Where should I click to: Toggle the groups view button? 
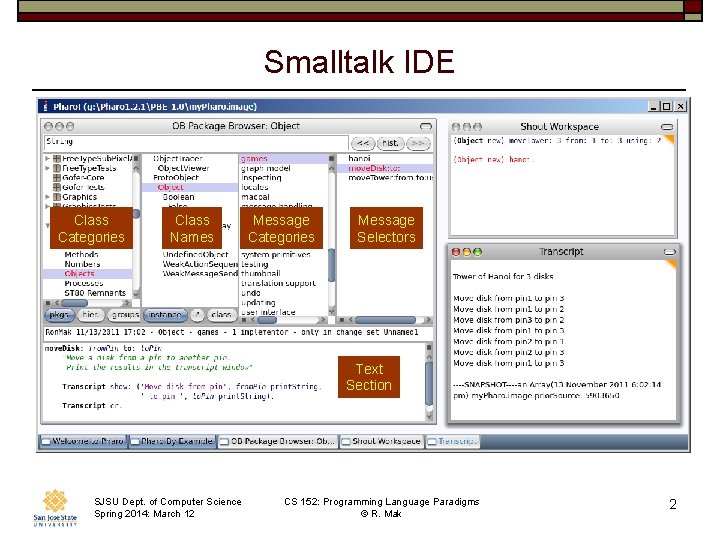124,315
